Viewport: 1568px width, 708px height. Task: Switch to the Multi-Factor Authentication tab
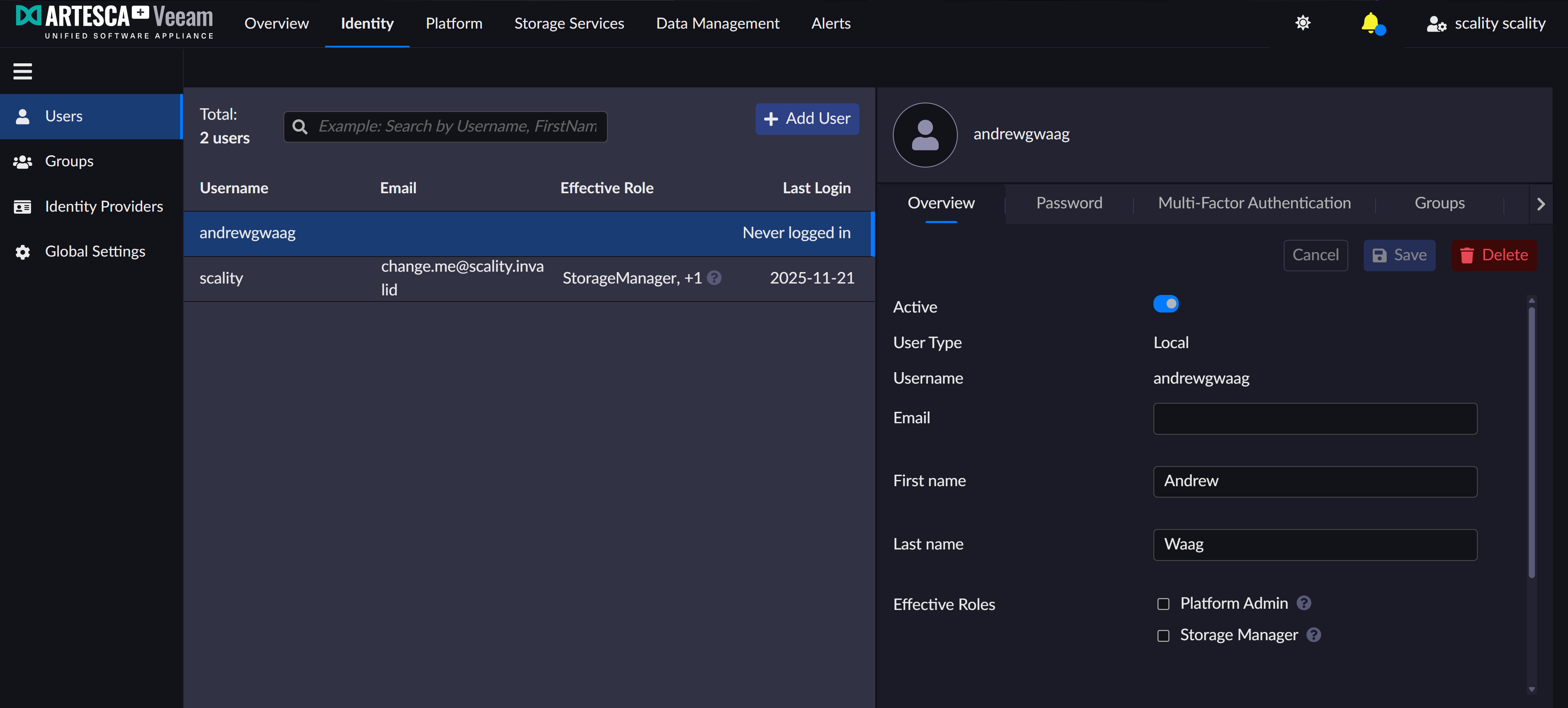click(1254, 203)
